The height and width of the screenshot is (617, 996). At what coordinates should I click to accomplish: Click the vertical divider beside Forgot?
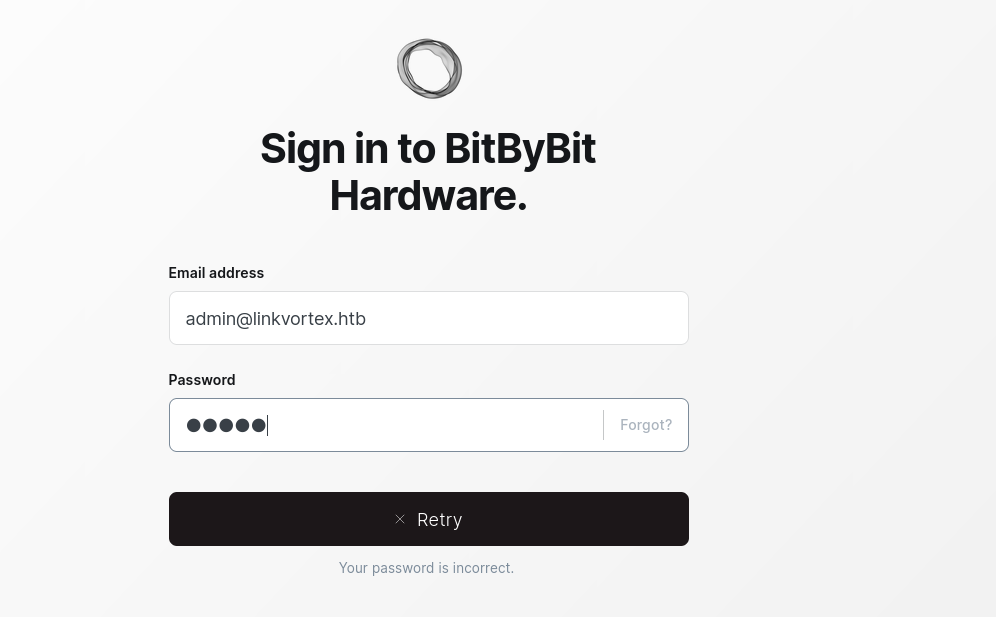(603, 425)
